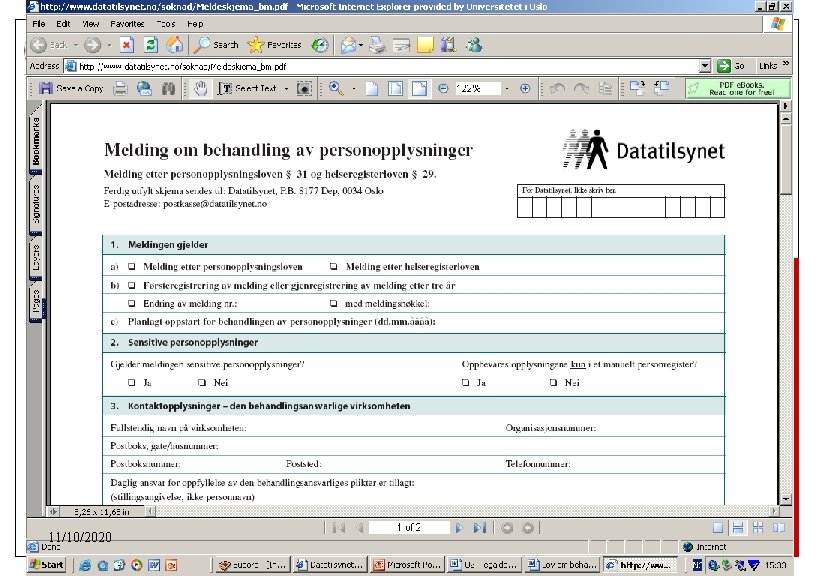Viewport: 819px width, 576px height.
Task: Open the Help menu
Action: click(195, 24)
